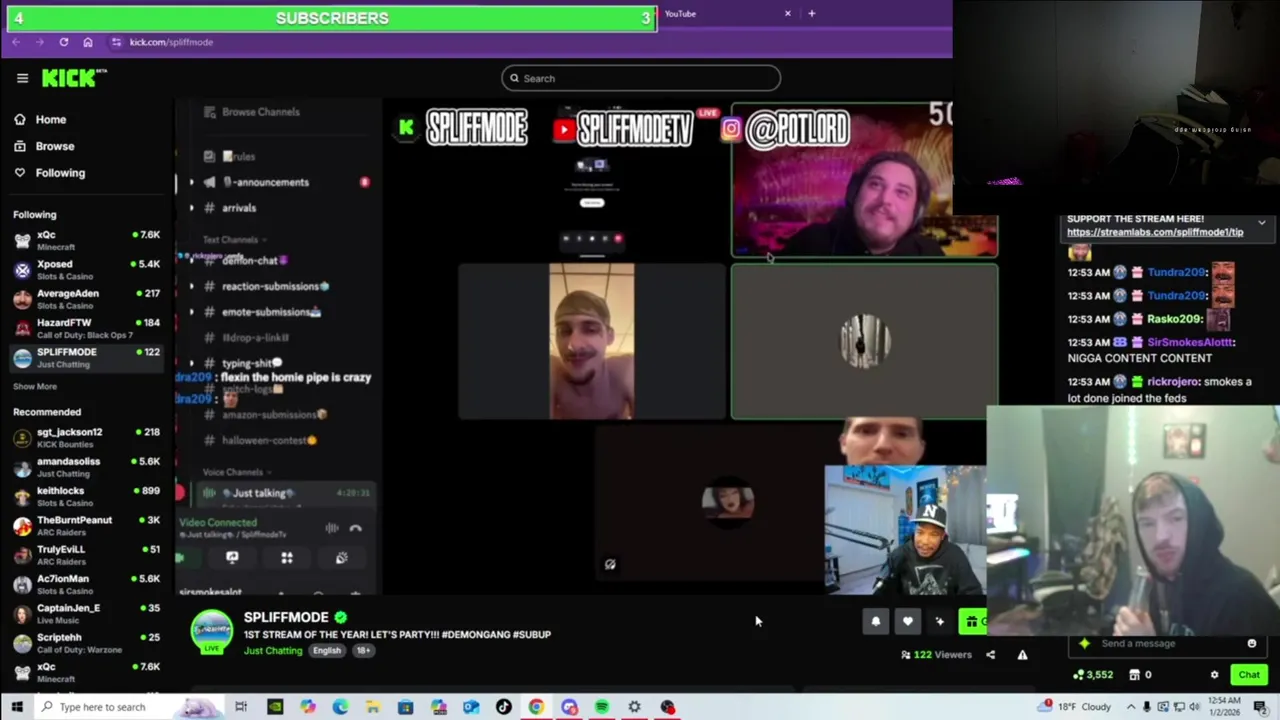Select SPLIFFMODE in the Following list
The width and height of the screenshot is (1280, 720).
(86, 357)
